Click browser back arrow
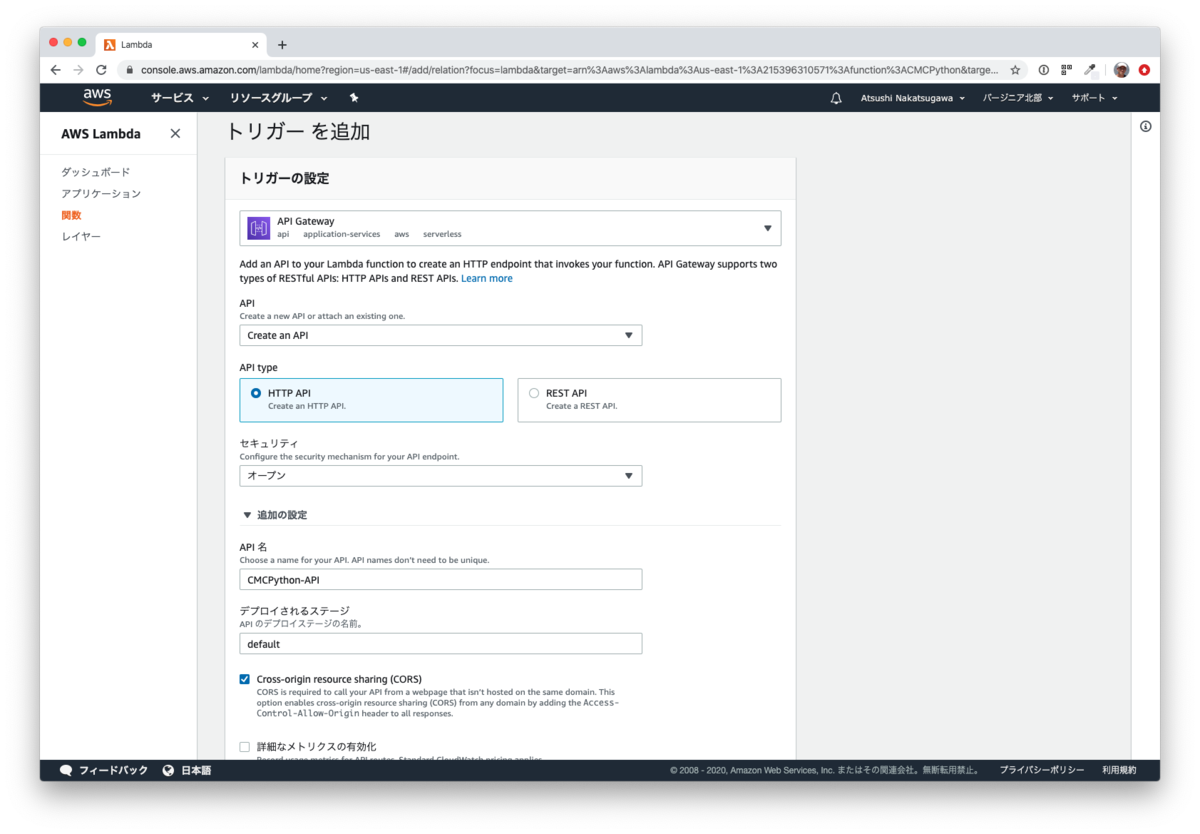1200x834 pixels. coord(56,70)
